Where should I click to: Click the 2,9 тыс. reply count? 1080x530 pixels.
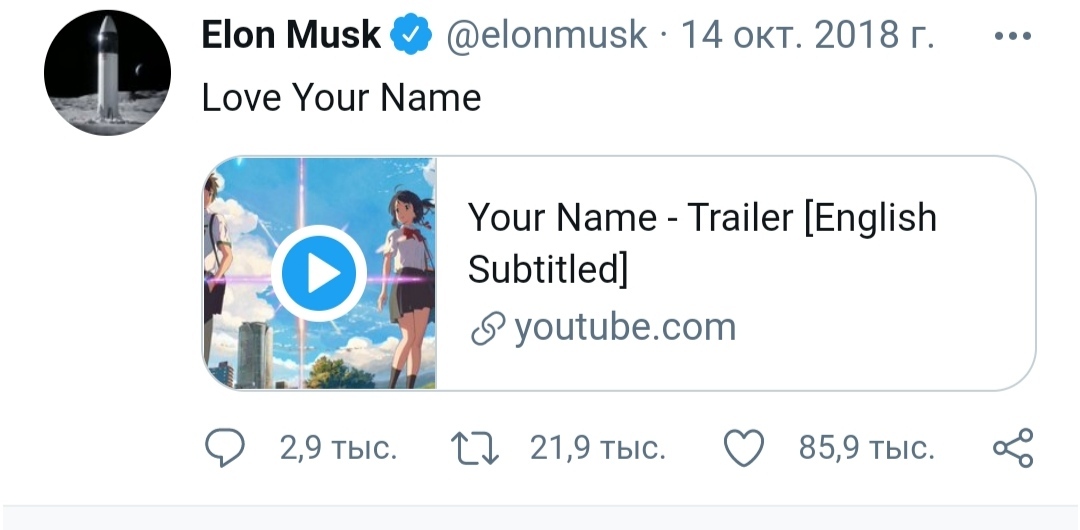tap(338, 449)
